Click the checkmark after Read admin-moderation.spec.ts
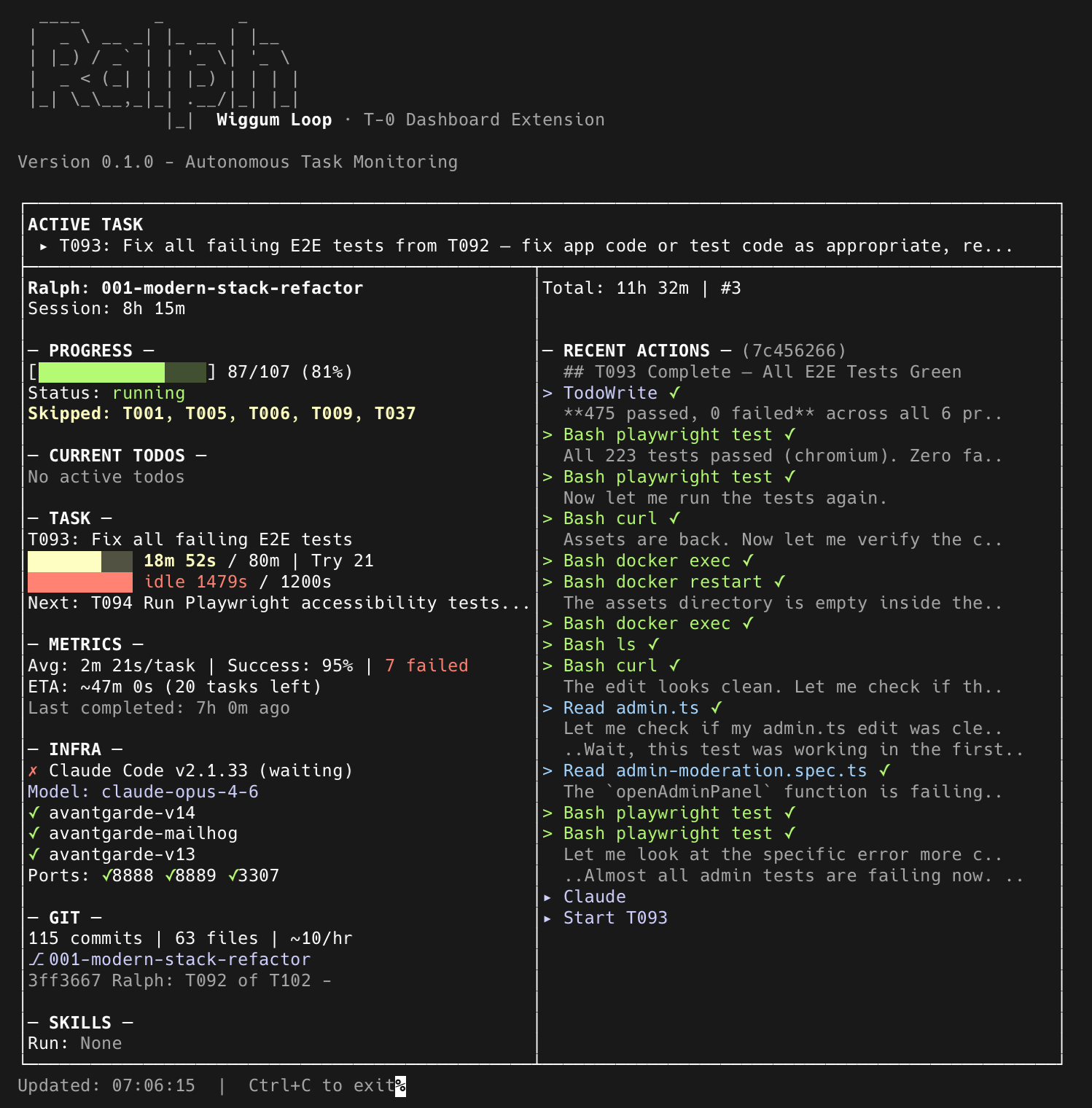The height and width of the screenshot is (1108, 1092). pyautogui.click(x=884, y=770)
